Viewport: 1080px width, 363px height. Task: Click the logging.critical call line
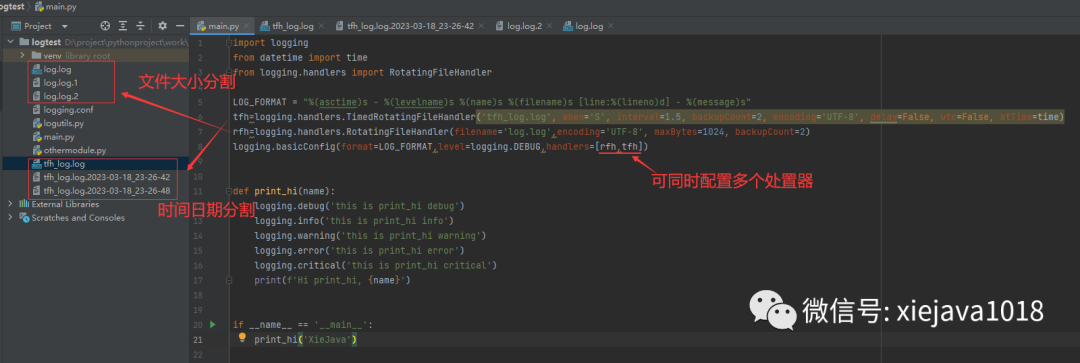pyautogui.click(x=375, y=265)
